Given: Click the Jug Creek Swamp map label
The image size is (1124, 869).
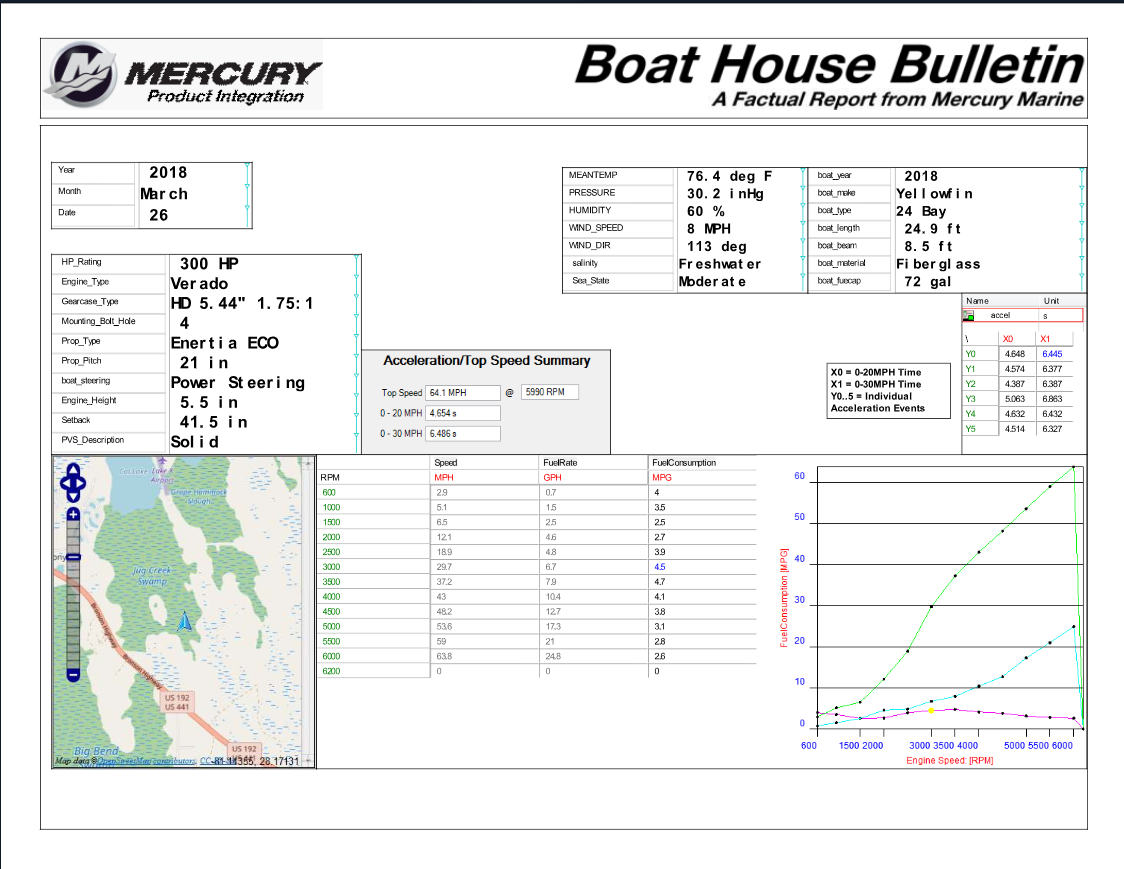Looking at the screenshot, I should [x=152, y=576].
